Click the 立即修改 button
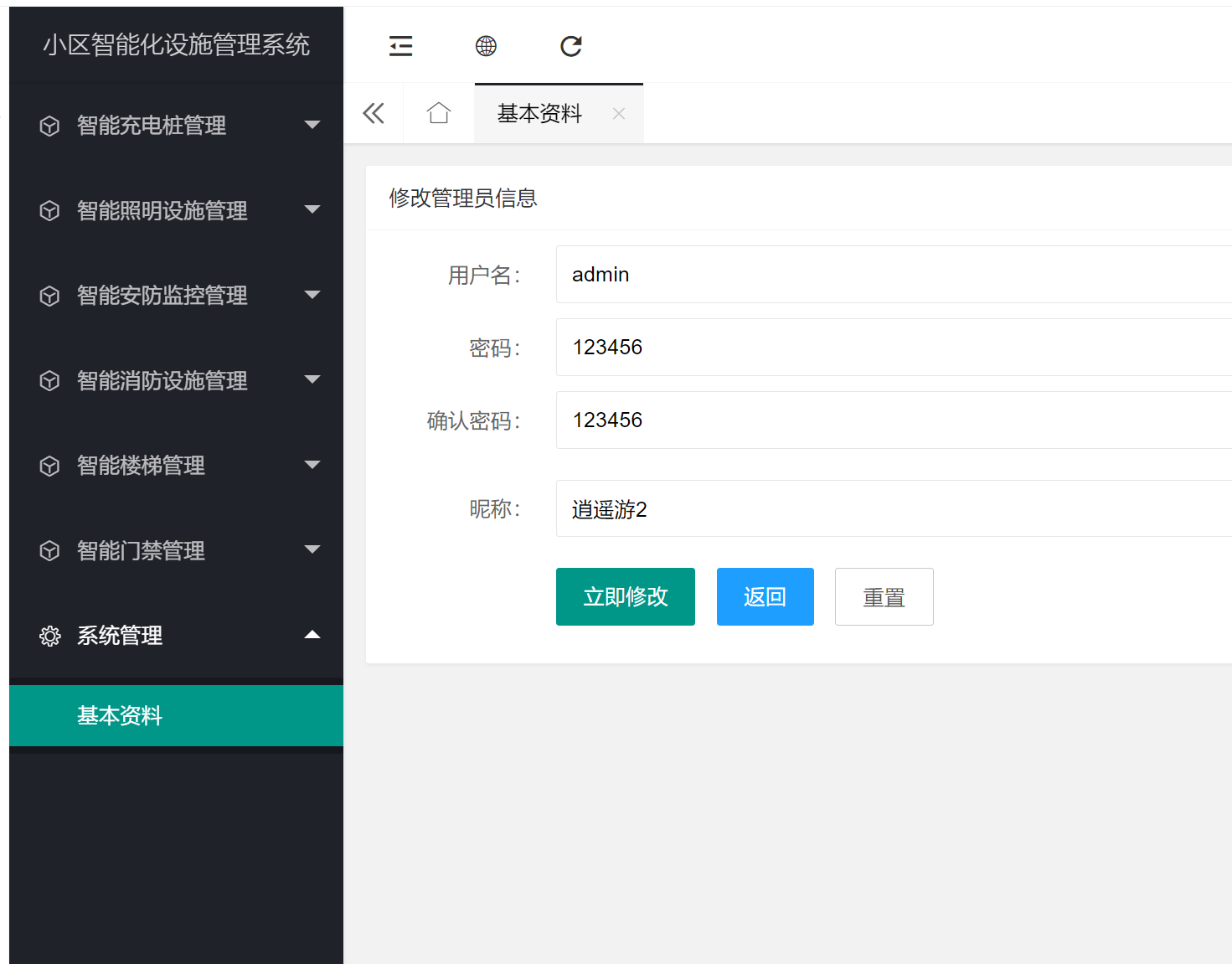The height and width of the screenshot is (964, 1232). 625,596
